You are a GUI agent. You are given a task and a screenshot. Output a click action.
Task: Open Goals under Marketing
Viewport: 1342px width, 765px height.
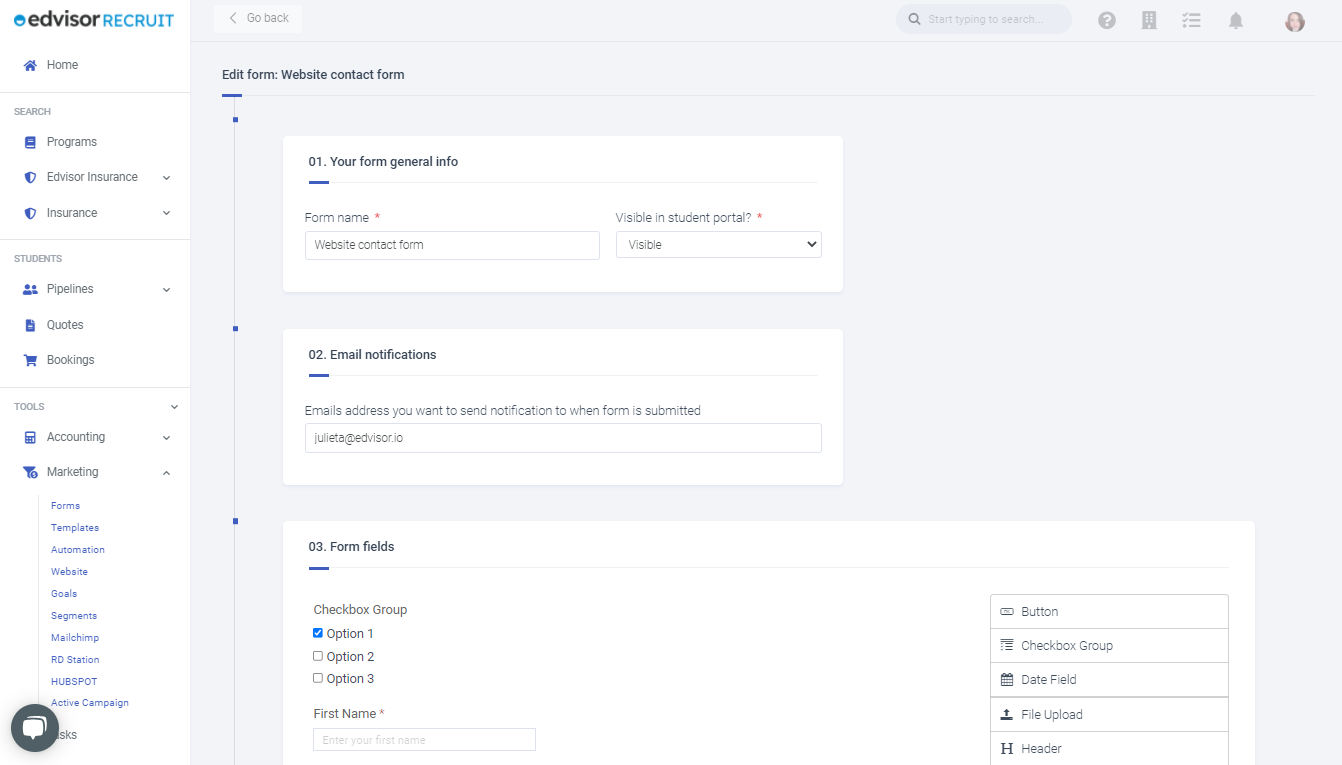tap(64, 594)
